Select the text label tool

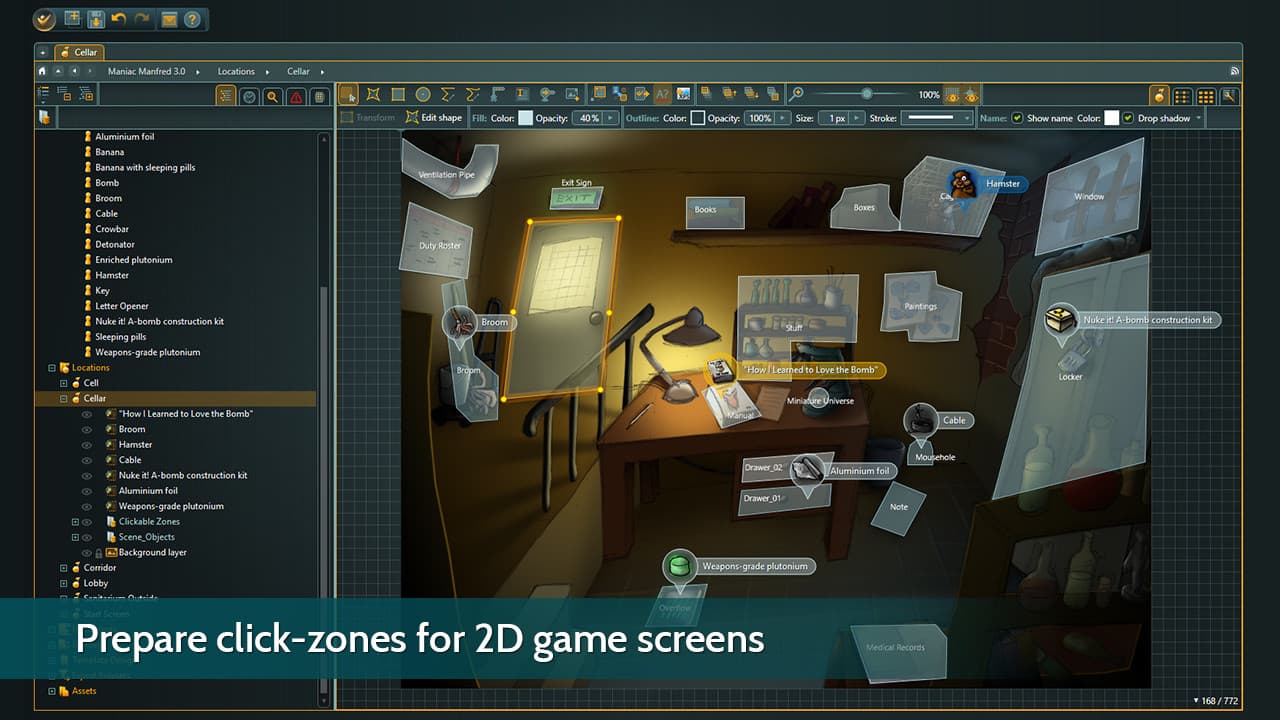tap(522, 94)
